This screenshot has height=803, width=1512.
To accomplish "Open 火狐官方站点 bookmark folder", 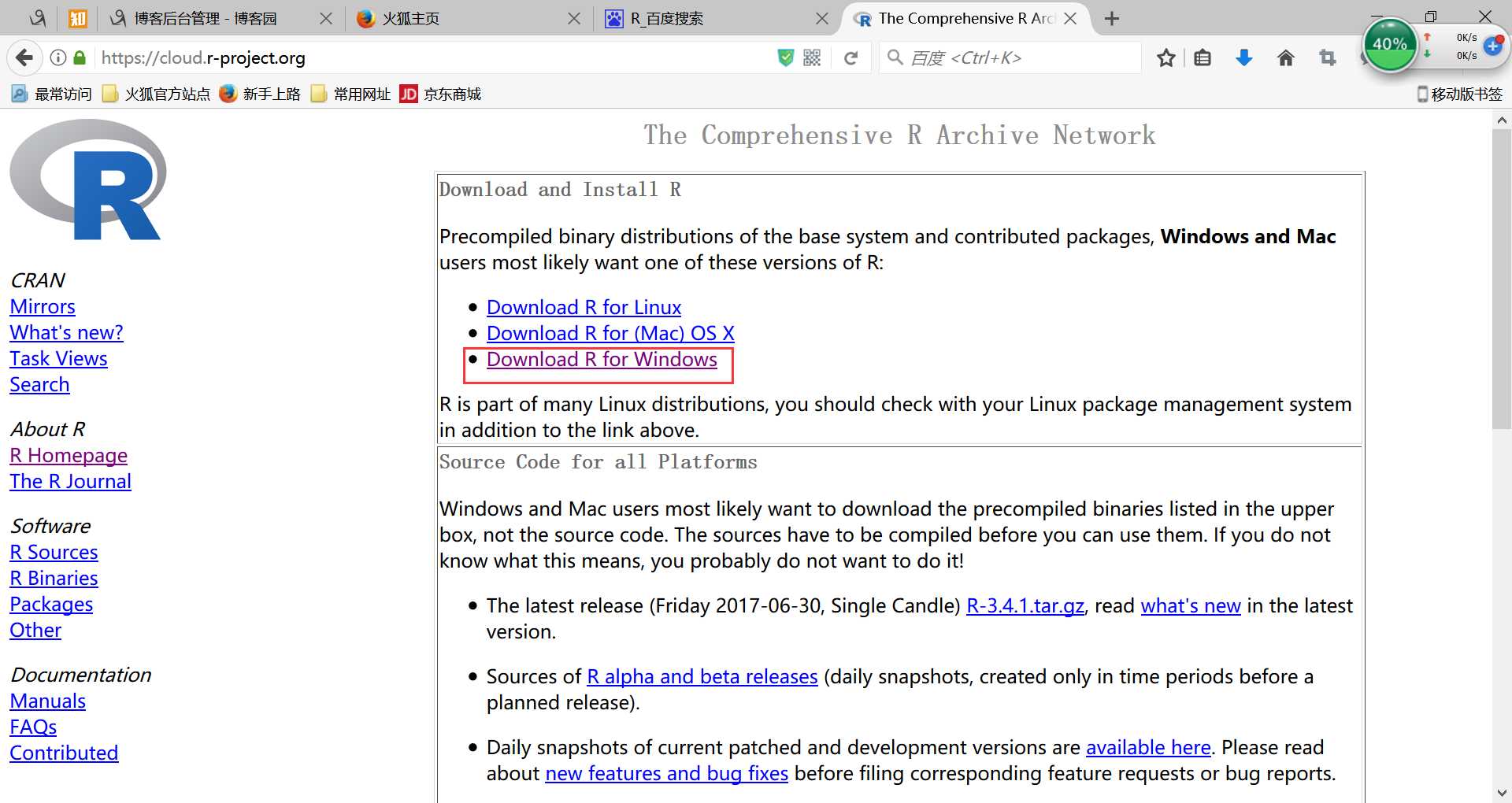I will pos(157,94).
